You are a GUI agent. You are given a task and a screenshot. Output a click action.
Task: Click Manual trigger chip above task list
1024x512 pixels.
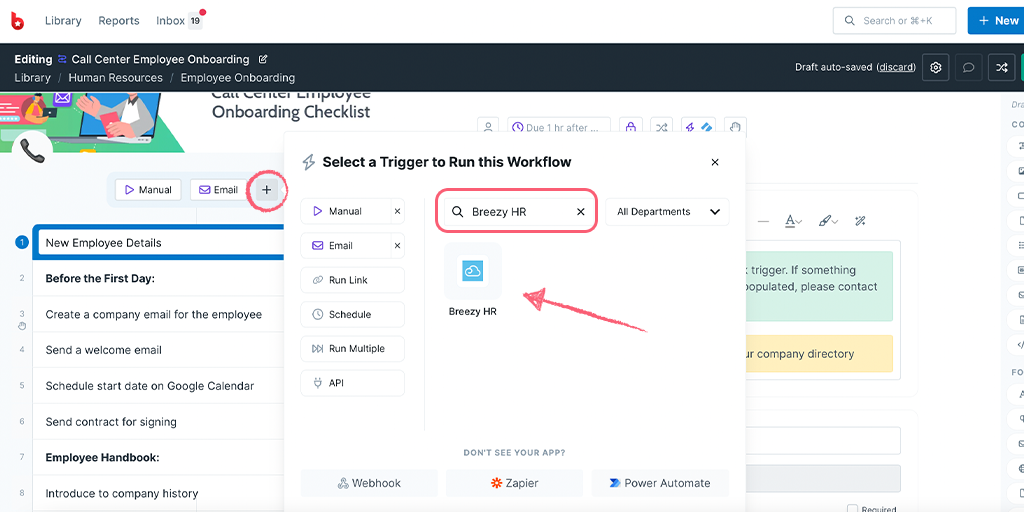pos(148,190)
